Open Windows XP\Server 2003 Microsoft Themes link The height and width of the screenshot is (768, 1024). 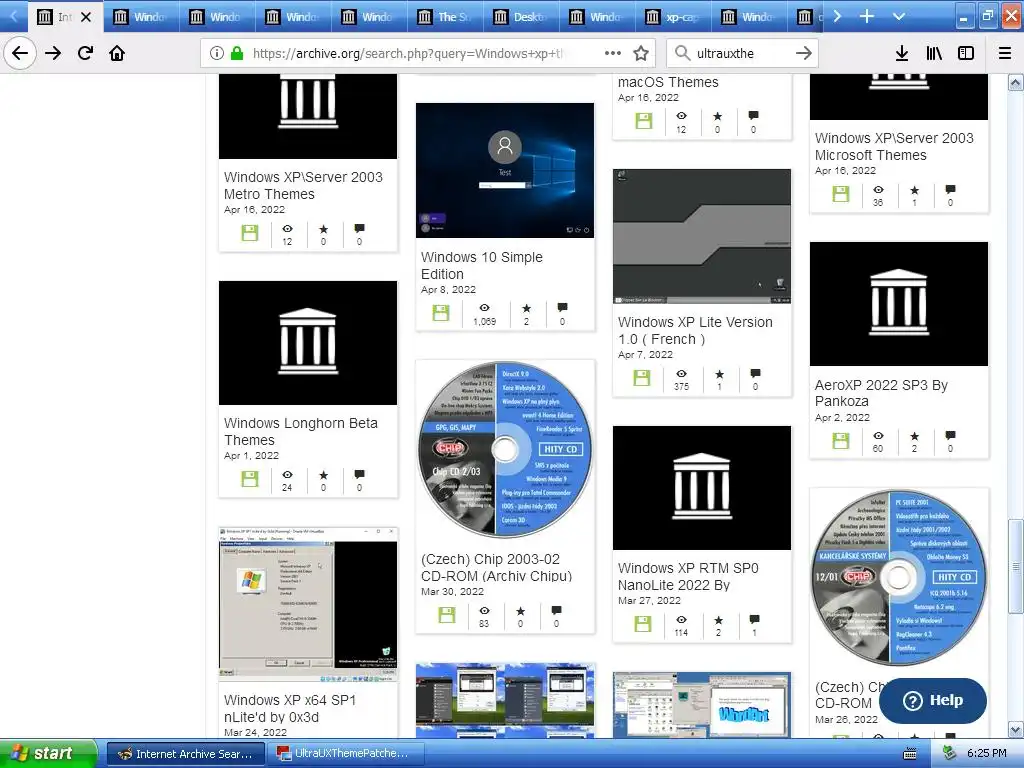click(894, 146)
